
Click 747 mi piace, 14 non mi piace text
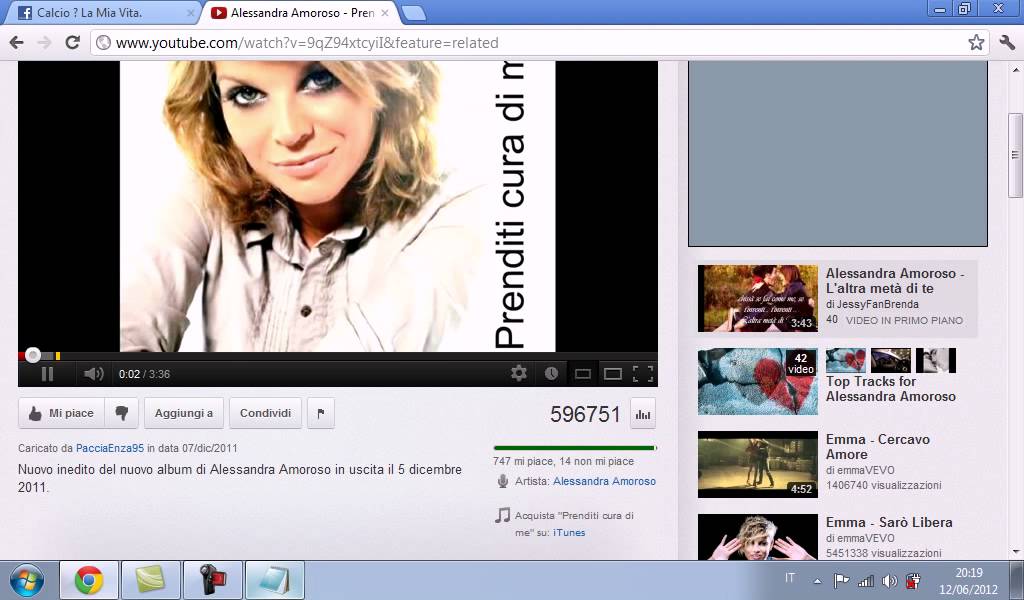pos(564,461)
